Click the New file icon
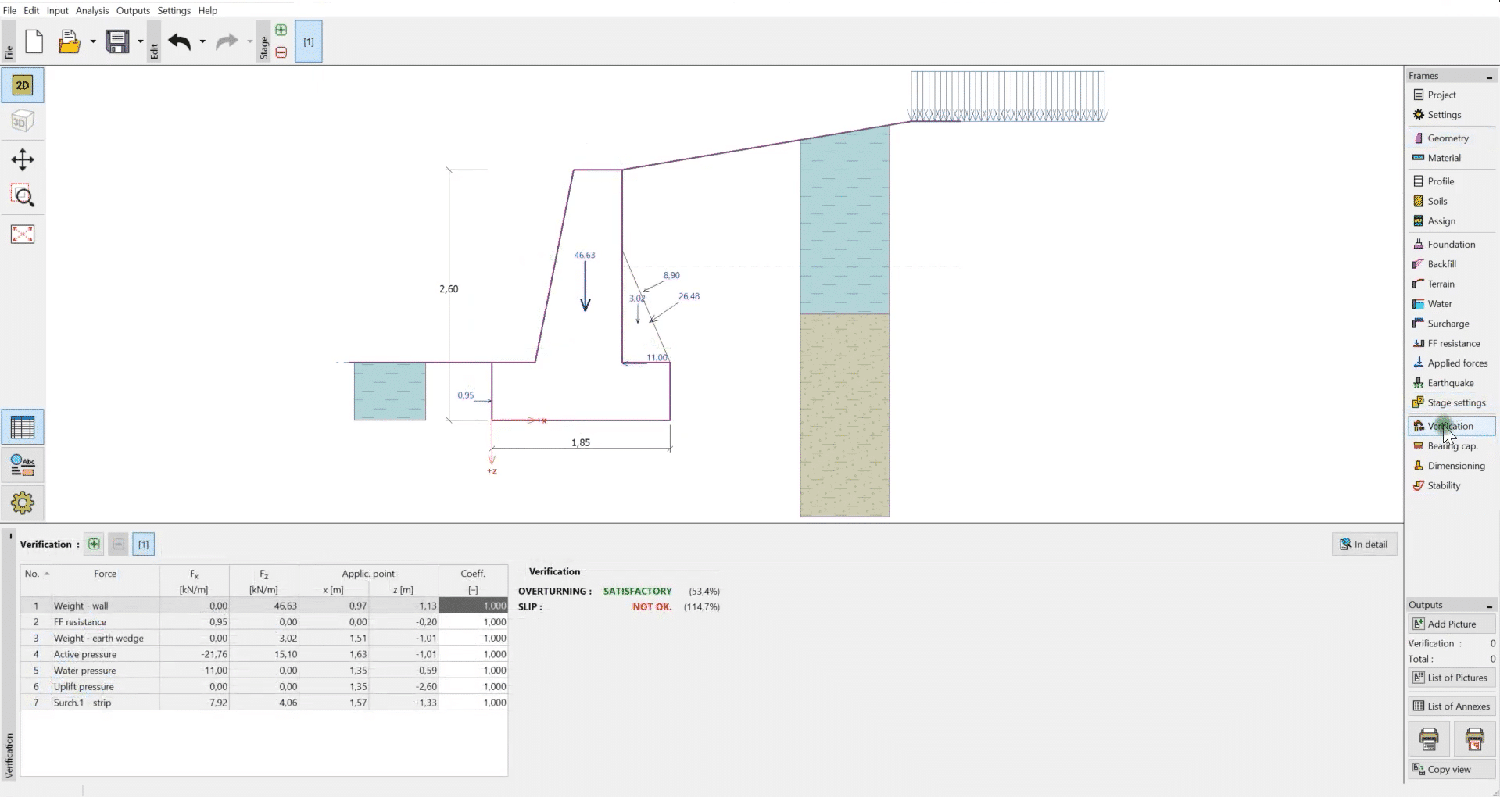 [x=34, y=41]
